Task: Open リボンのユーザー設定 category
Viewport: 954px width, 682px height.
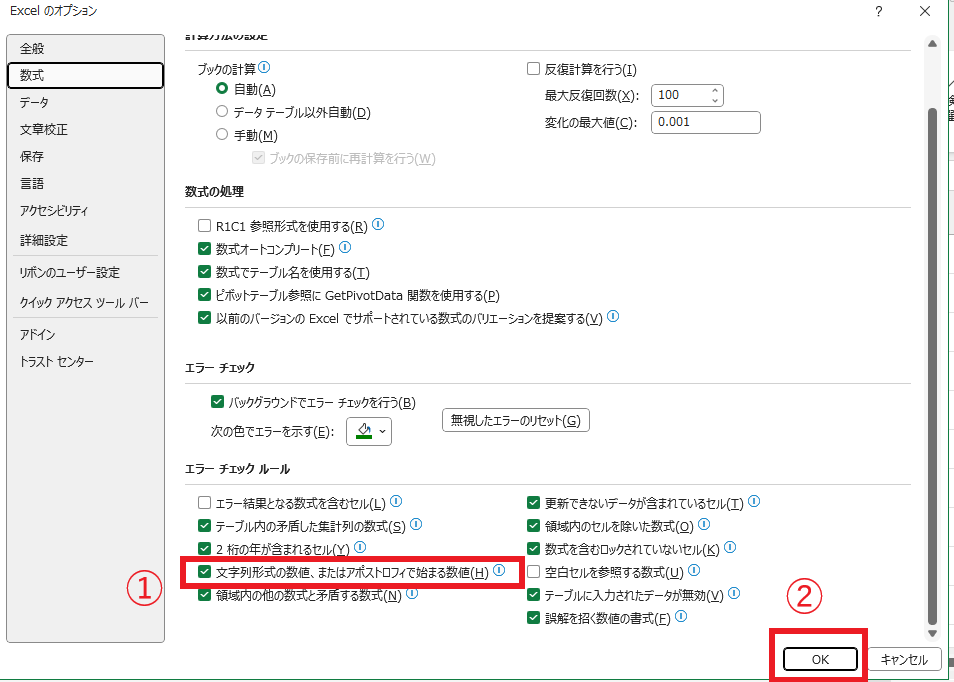Action: 85,273
